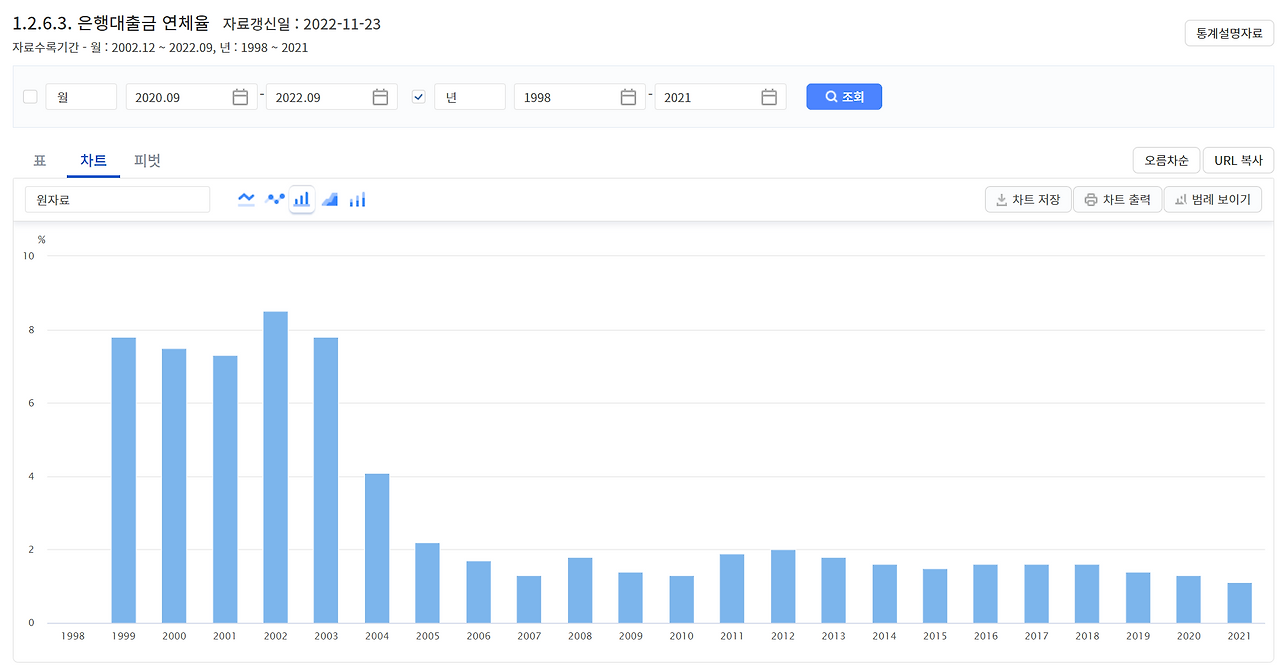The height and width of the screenshot is (669, 1280).
Task: Click the 2021 bar in chart
Action: click(x=1239, y=603)
